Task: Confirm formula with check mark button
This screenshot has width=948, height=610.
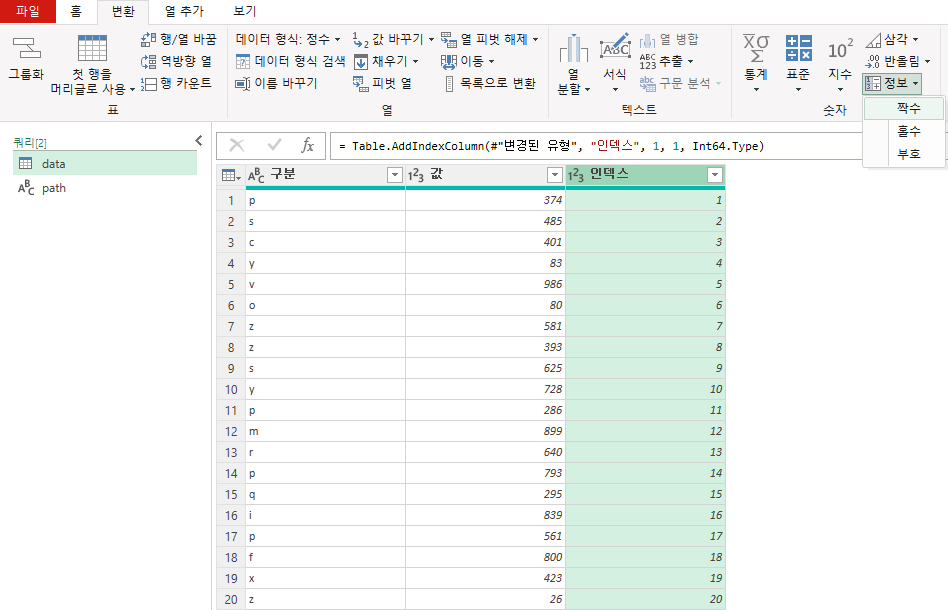Action: [x=274, y=145]
